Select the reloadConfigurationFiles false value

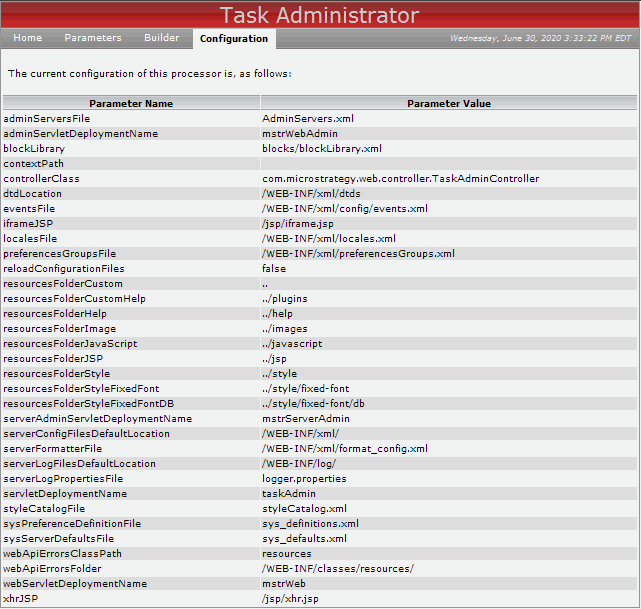pos(274,269)
